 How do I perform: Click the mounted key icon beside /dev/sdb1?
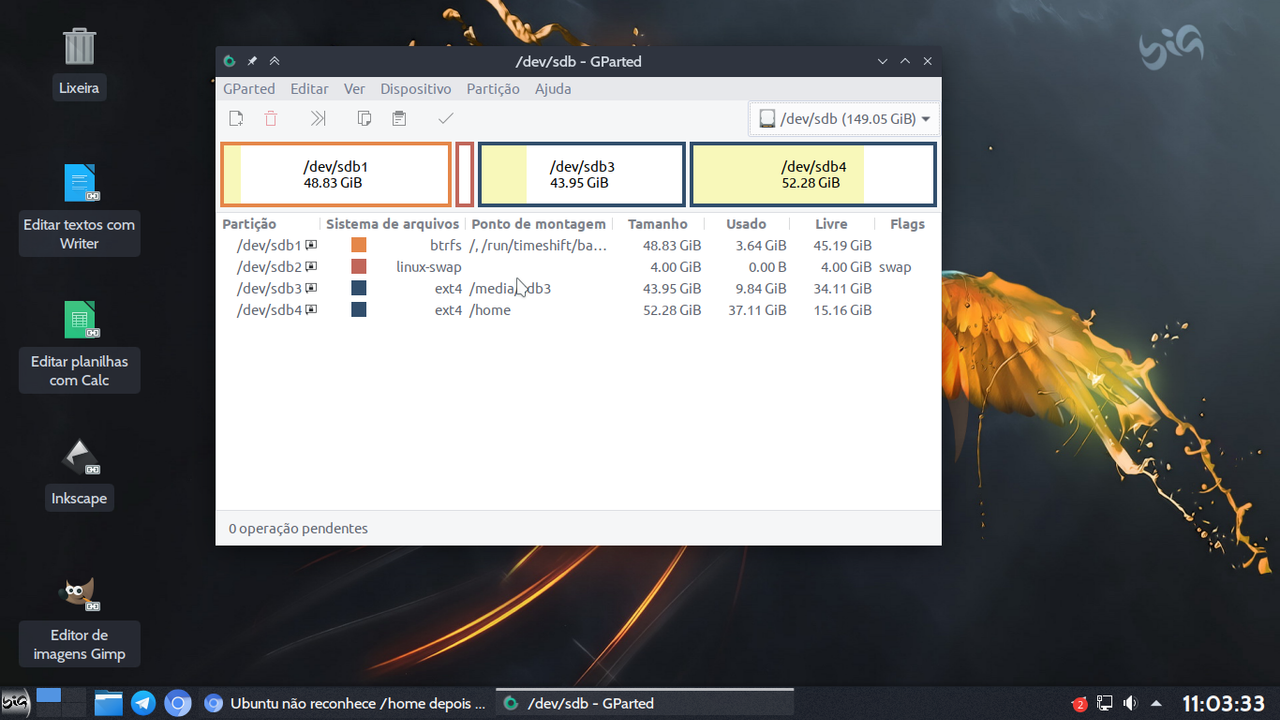311,245
